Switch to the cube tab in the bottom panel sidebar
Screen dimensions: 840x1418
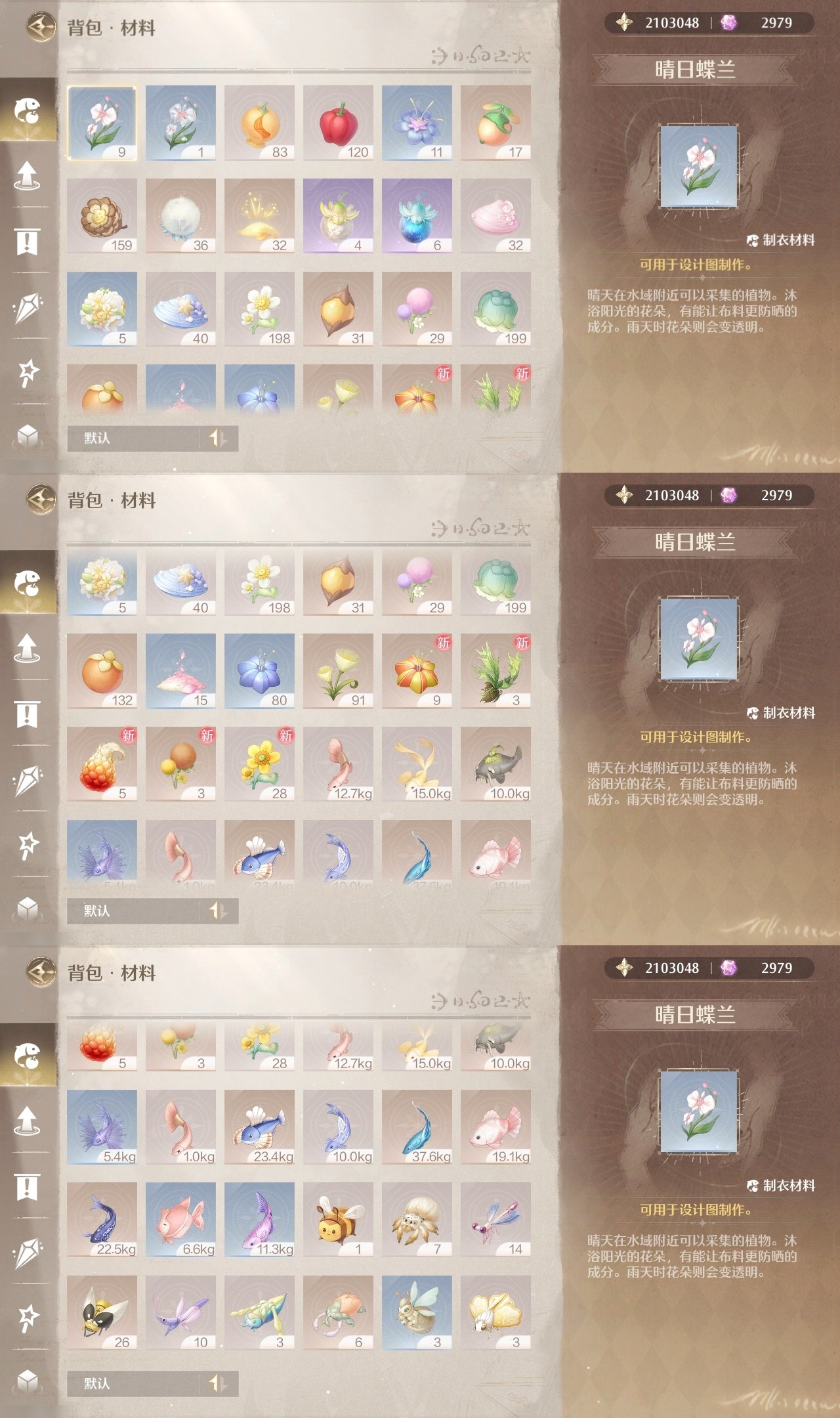tap(28, 1381)
